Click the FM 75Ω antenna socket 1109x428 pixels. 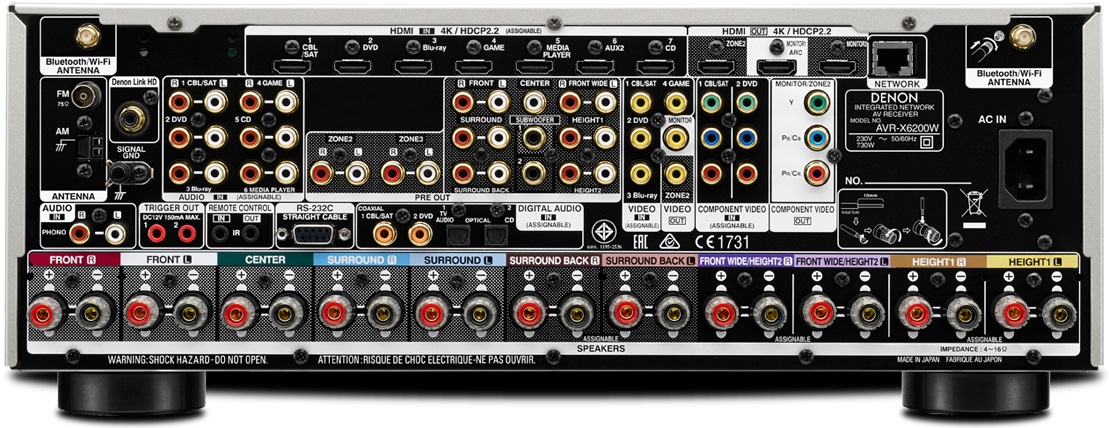click(88, 93)
